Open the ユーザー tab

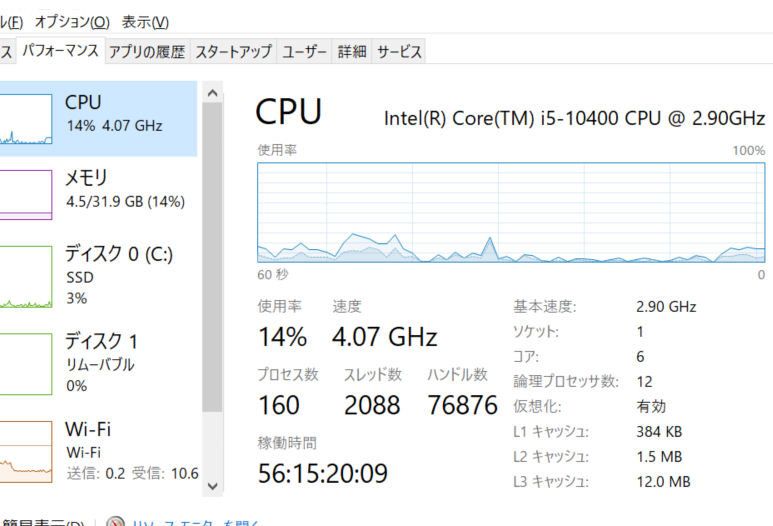click(x=304, y=52)
